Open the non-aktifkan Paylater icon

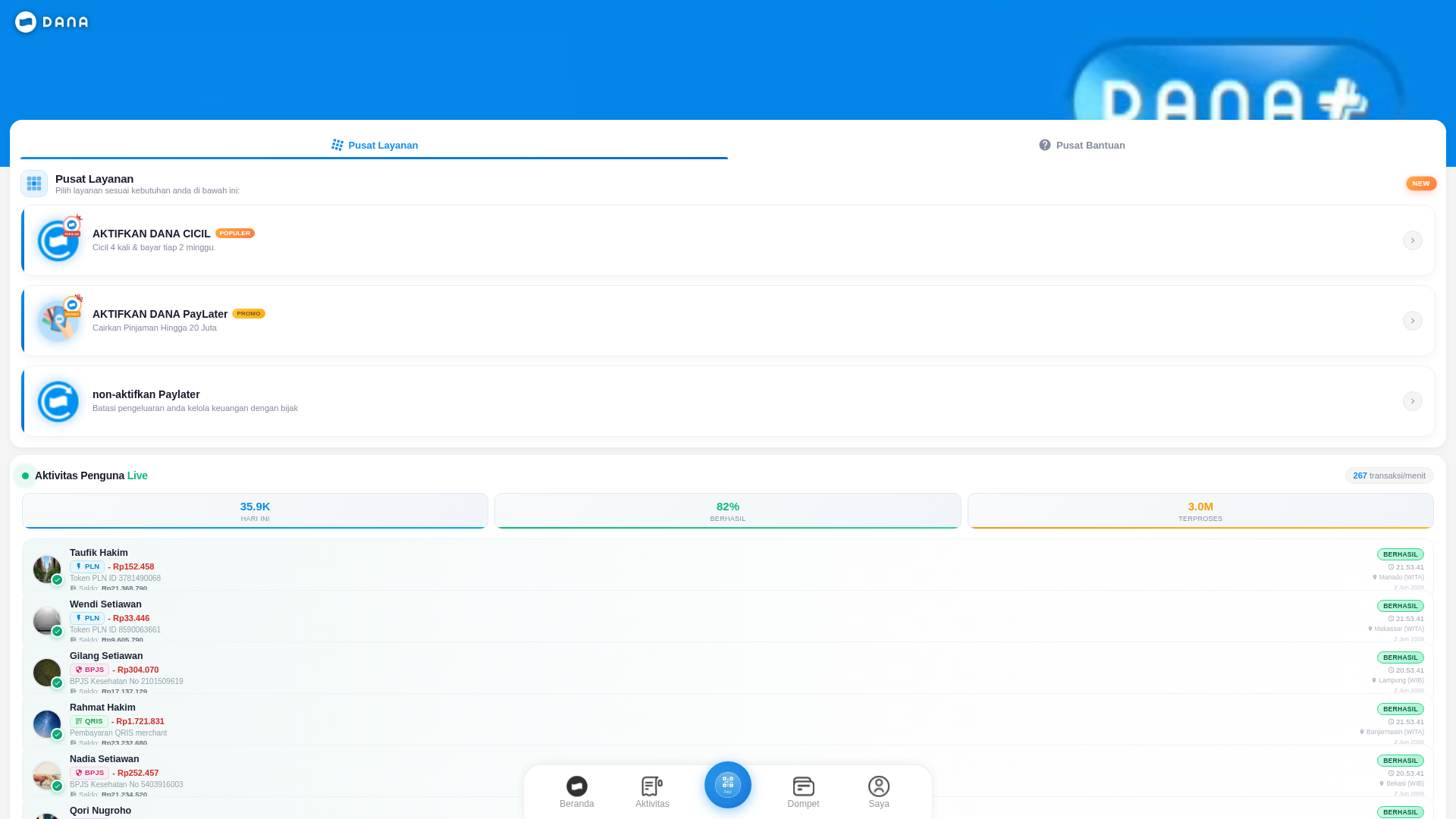click(58, 401)
